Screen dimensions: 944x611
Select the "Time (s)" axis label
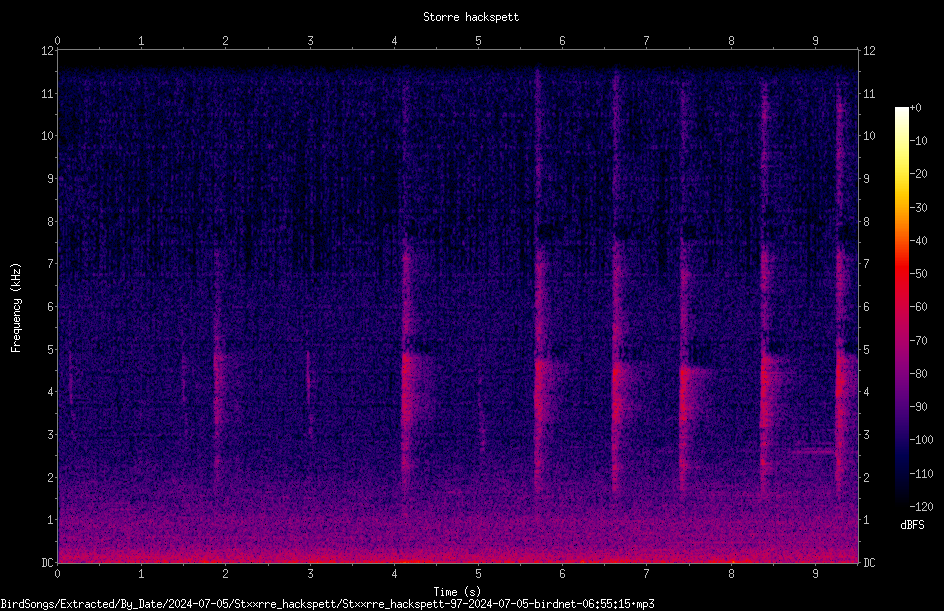(457, 592)
